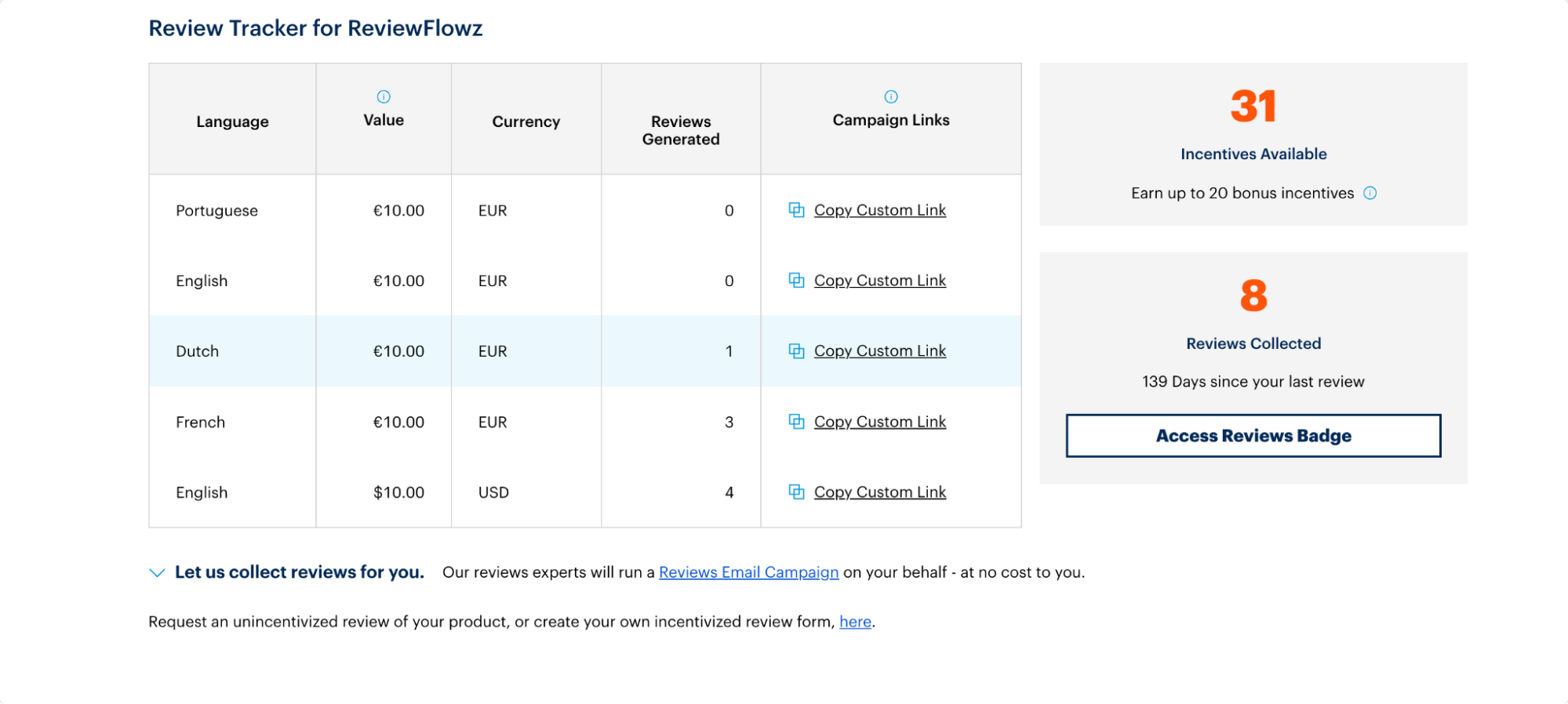Copy Custom Link for French
Screen dimensions: 1568x704
tap(880, 422)
